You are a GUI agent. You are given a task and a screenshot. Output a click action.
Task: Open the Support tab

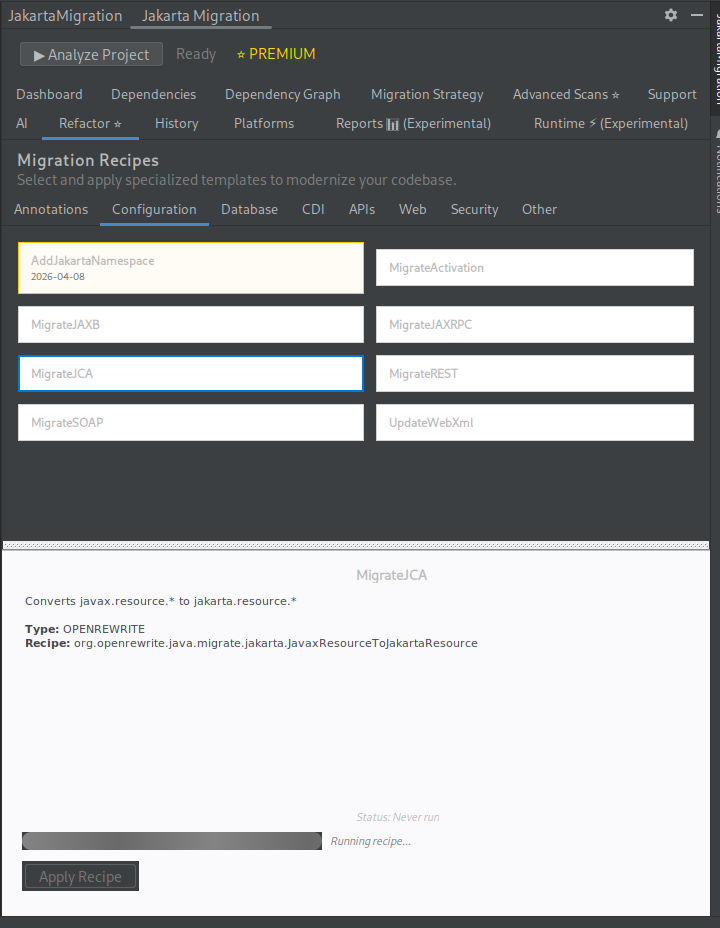click(672, 94)
